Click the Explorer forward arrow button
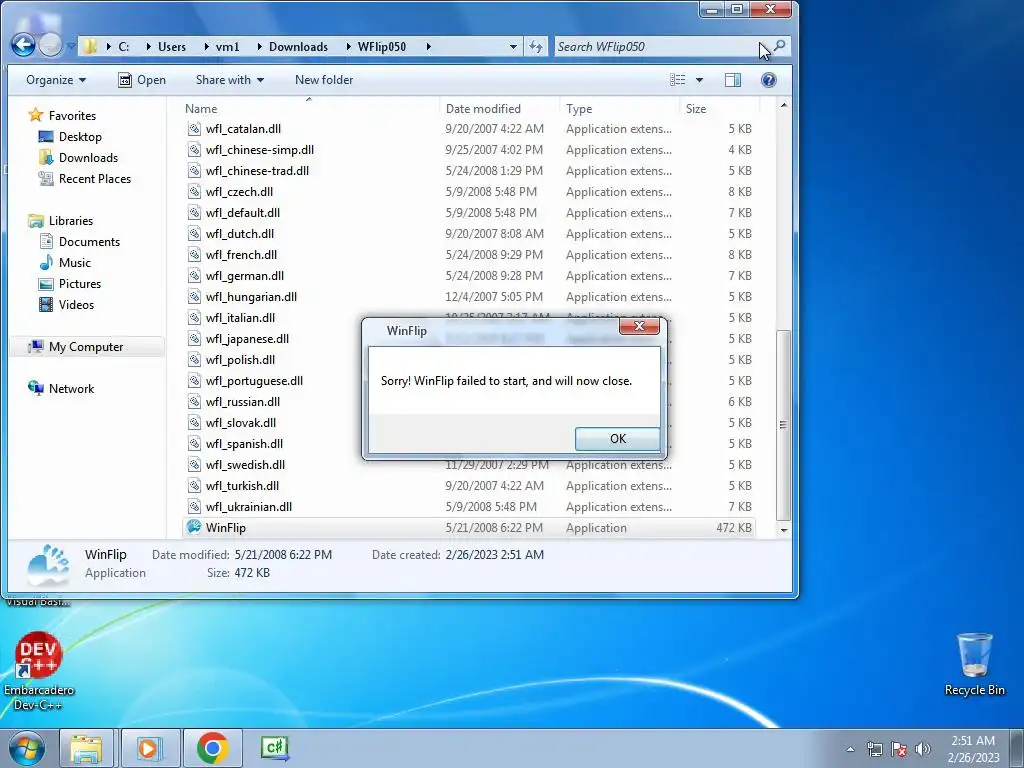The height and width of the screenshot is (768, 1024). [x=50, y=45]
